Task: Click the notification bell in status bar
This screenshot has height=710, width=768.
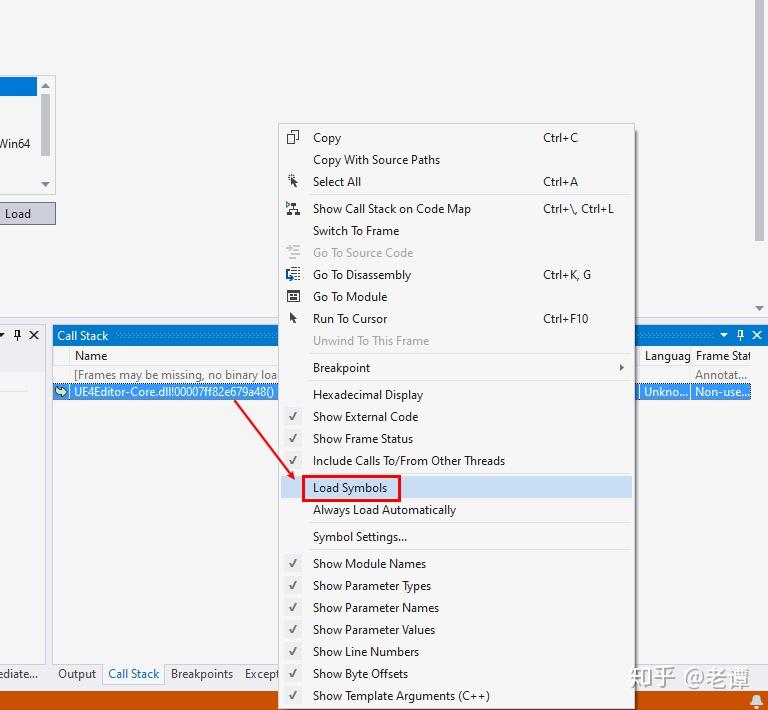Action: point(756,701)
